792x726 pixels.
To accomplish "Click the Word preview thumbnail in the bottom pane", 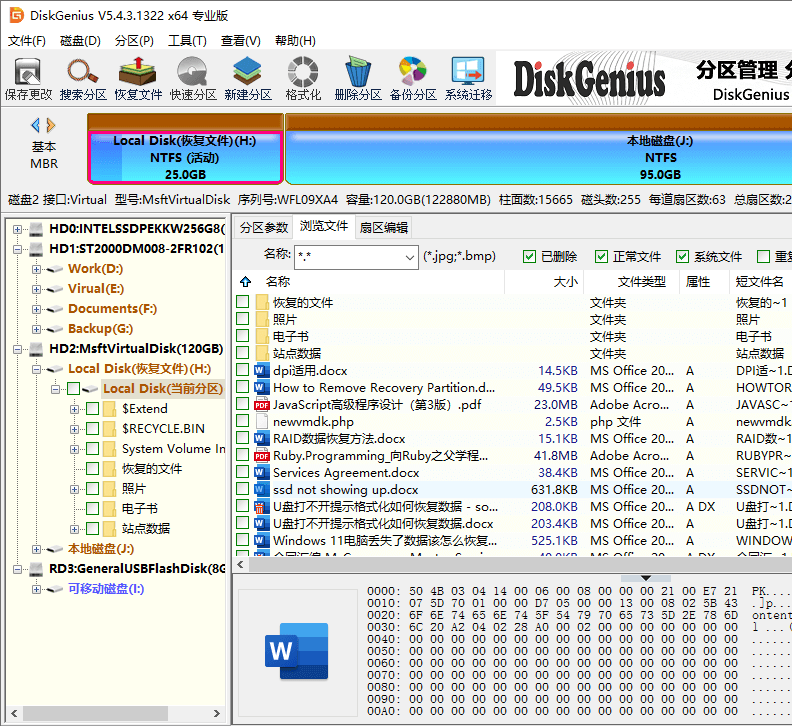I will (x=296, y=652).
